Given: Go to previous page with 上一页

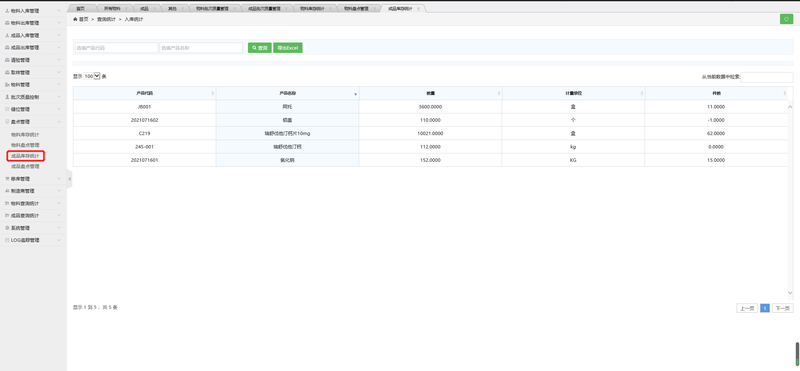Looking at the screenshot, I should pos(747,308).
